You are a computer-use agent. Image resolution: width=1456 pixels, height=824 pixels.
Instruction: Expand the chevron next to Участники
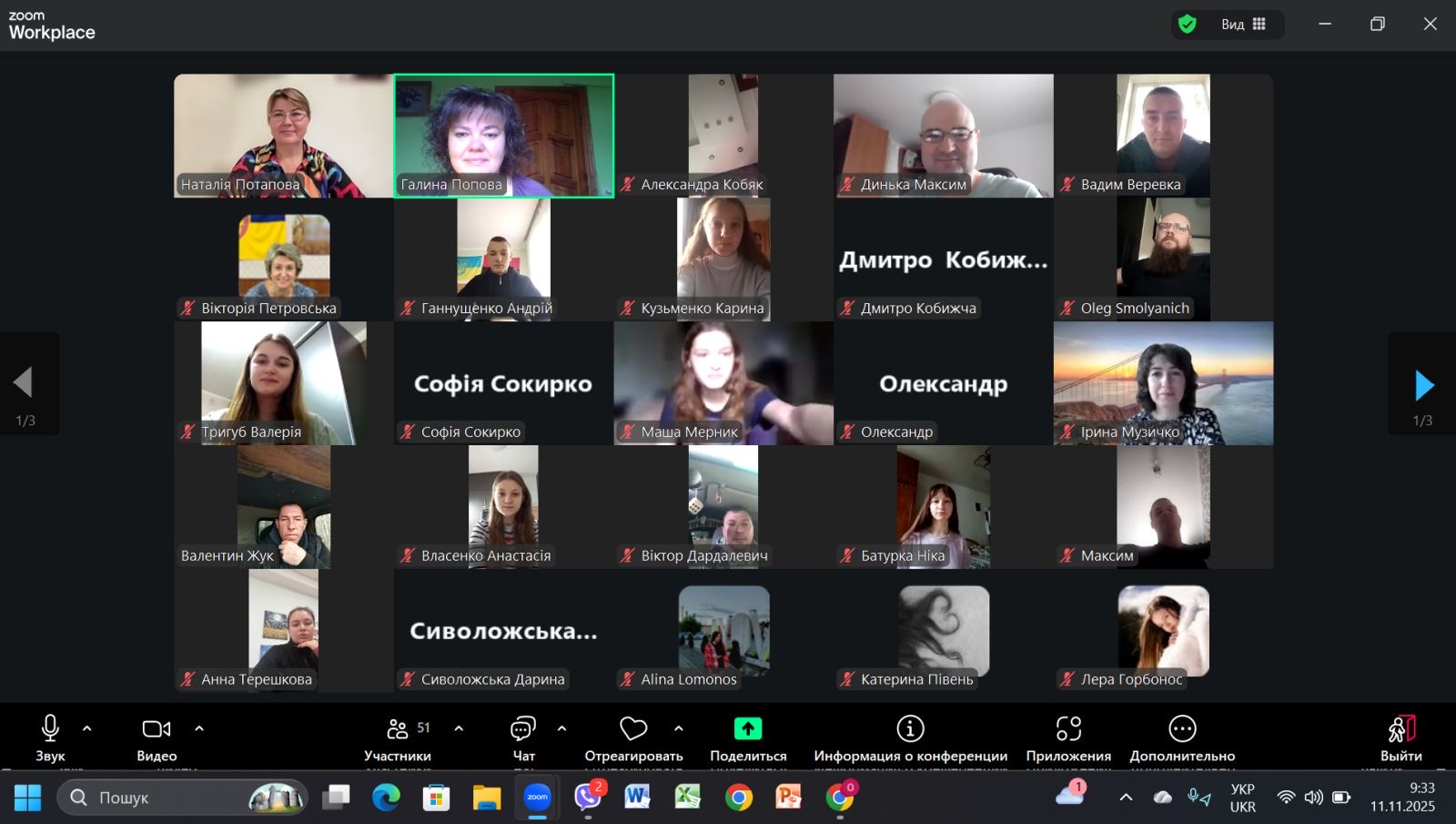(459, 728)
